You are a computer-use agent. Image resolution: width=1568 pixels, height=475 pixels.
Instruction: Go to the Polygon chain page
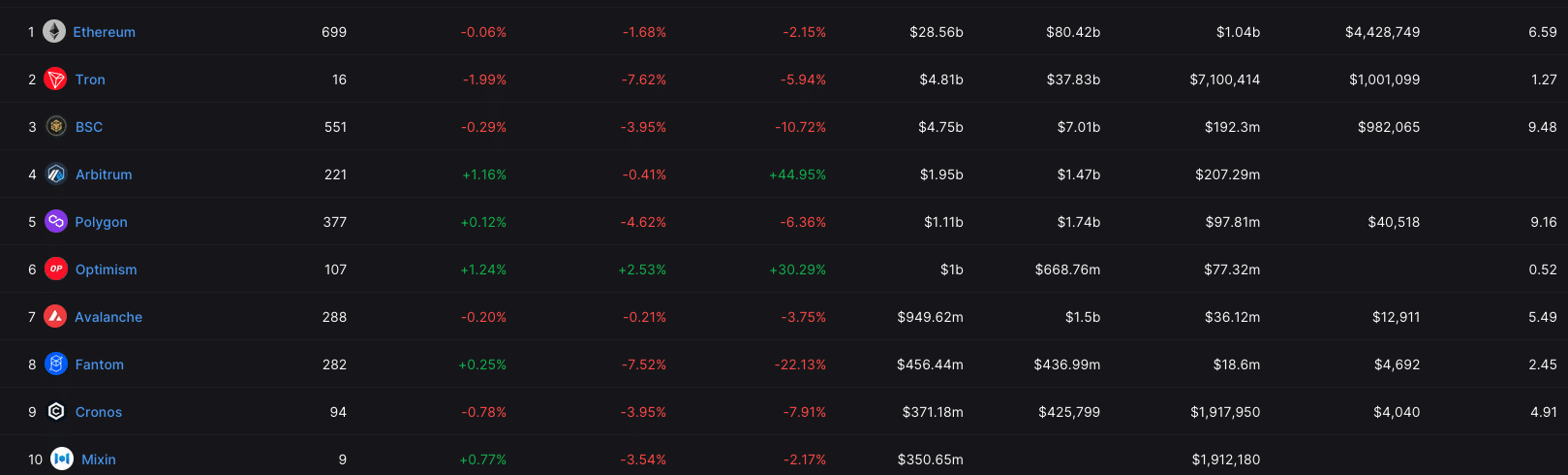tap(102, 222)
